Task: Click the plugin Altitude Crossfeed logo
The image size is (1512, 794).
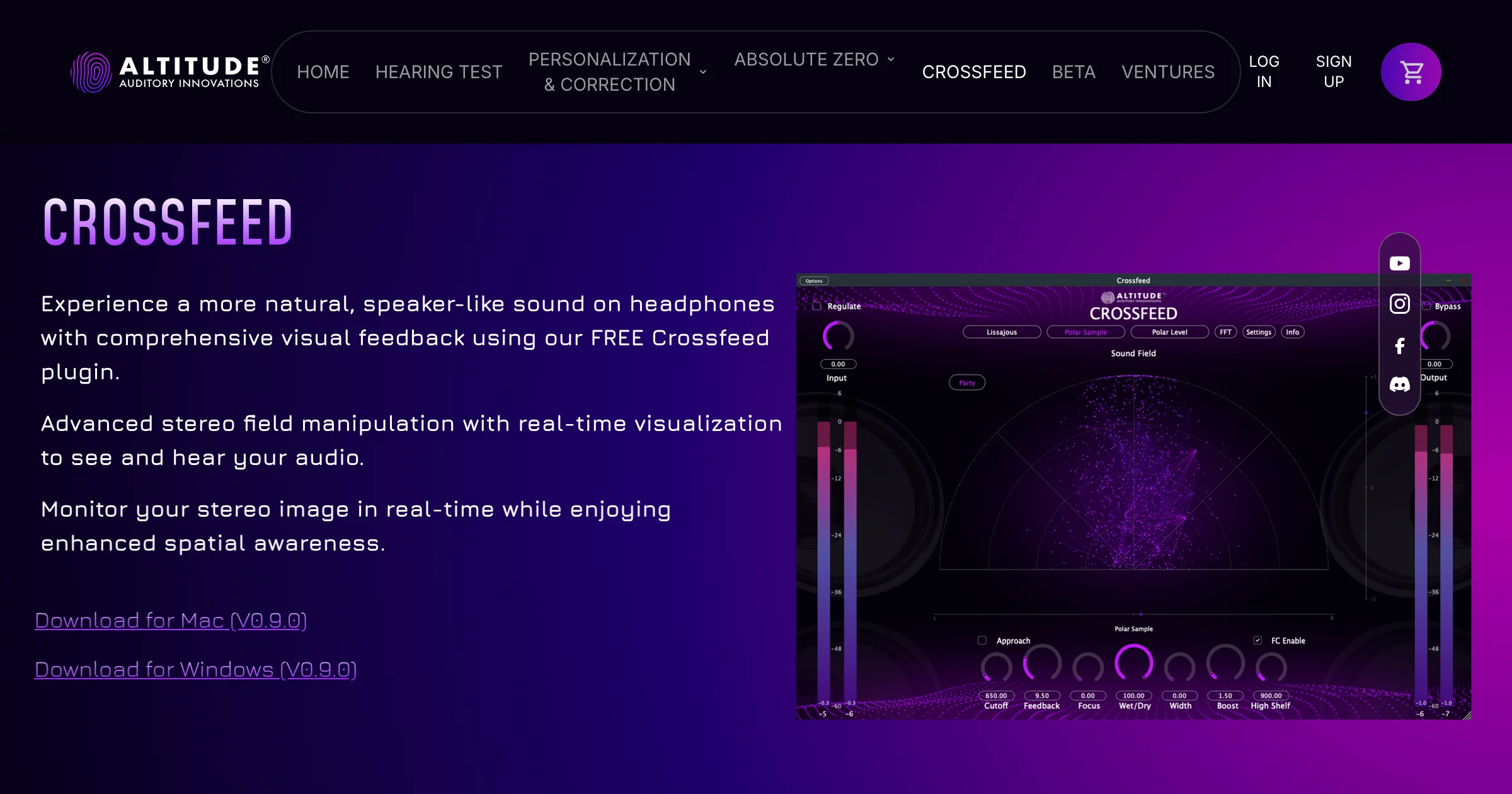Action: [1134, 306]
